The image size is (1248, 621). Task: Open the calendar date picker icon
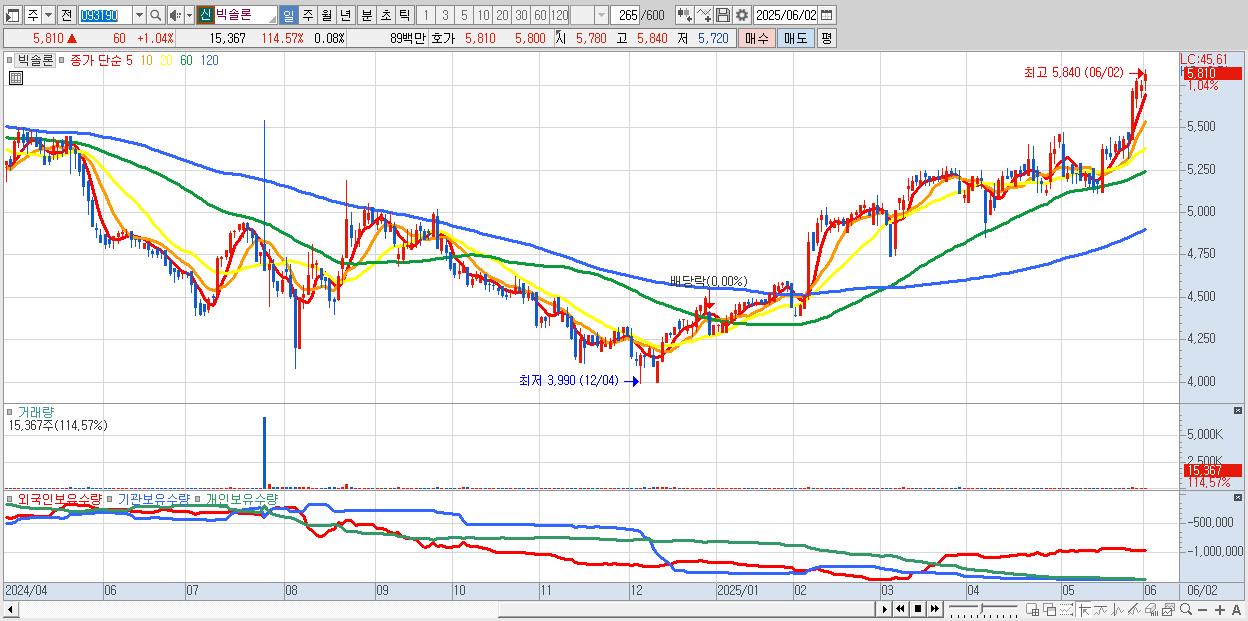pyautogui.click(x=827, y=15)
